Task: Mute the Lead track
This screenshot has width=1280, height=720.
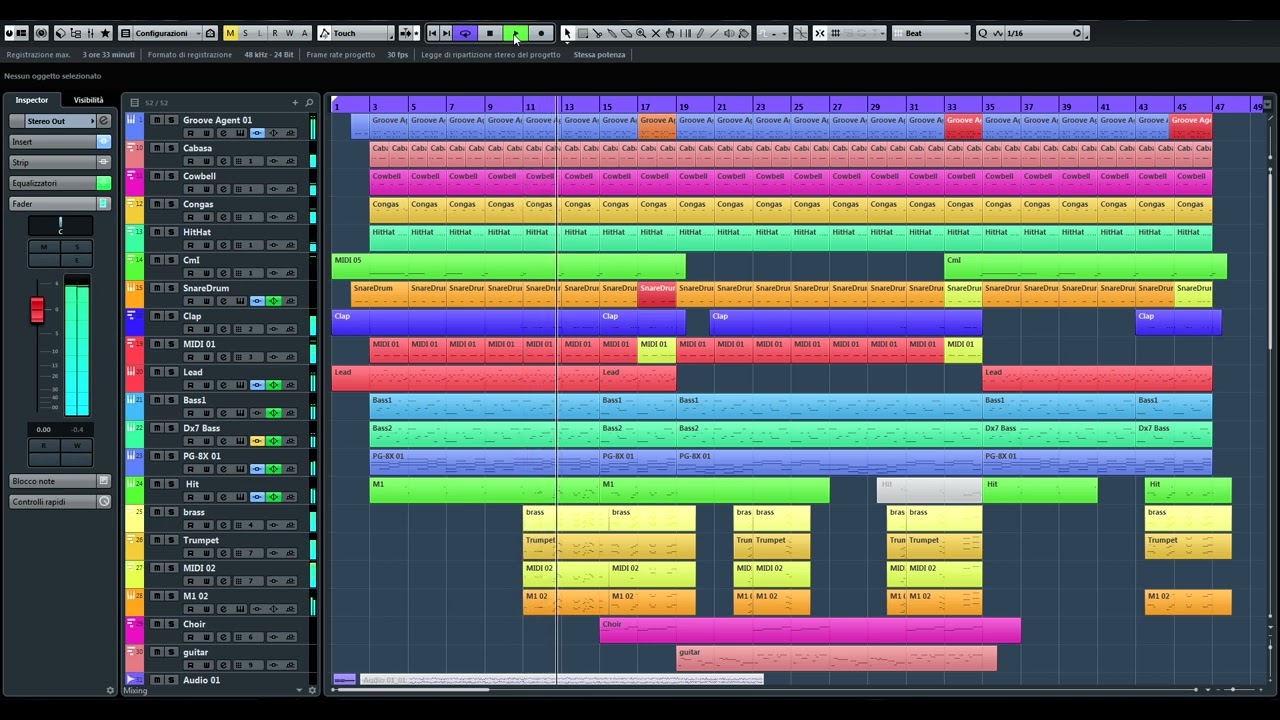Action: click(156, 372)
